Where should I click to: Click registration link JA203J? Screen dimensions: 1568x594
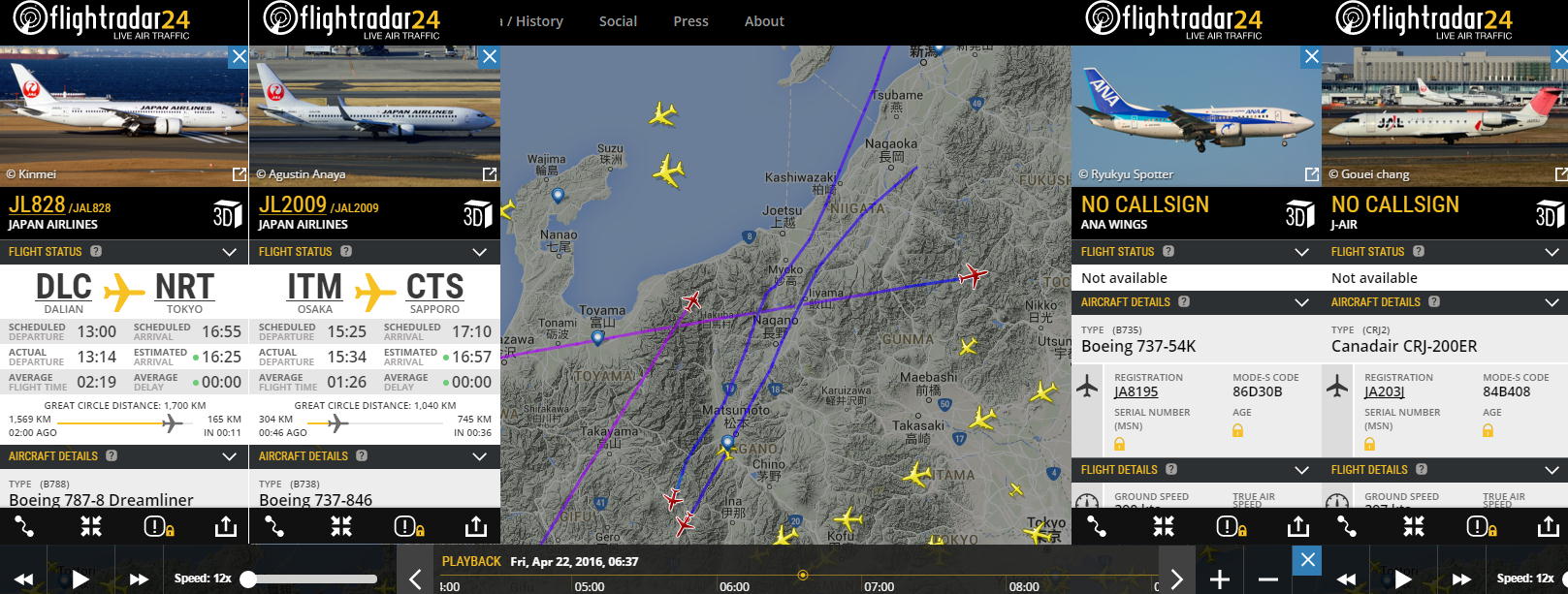point(1384,392)
